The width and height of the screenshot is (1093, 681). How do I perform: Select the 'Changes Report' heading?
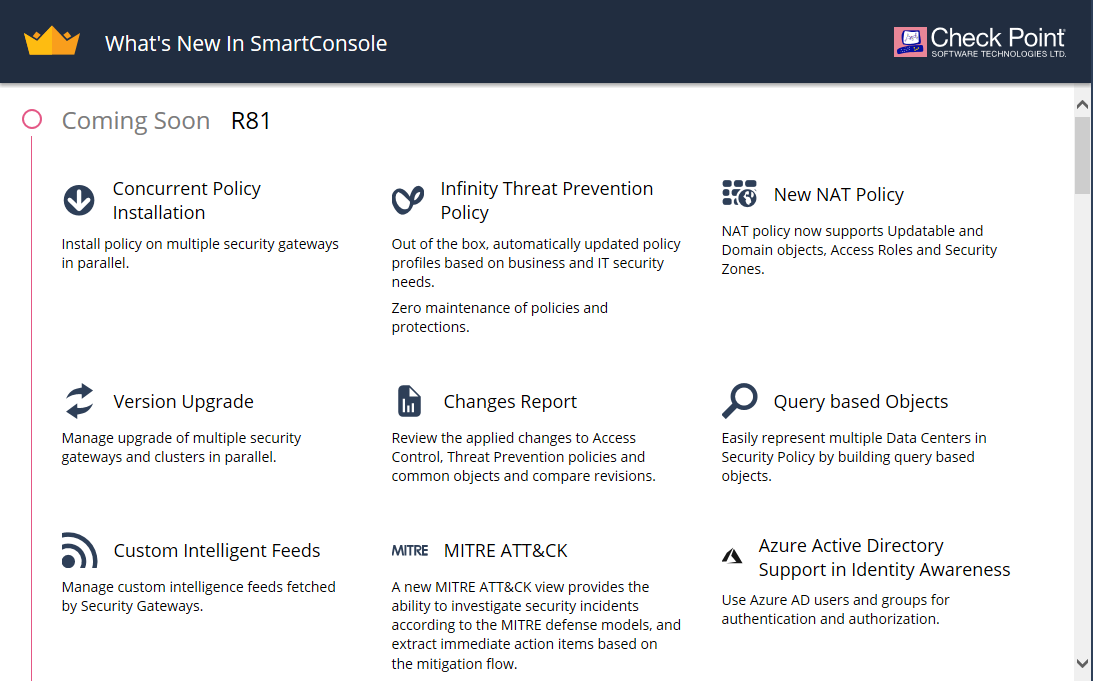click(x=510, y=401)
